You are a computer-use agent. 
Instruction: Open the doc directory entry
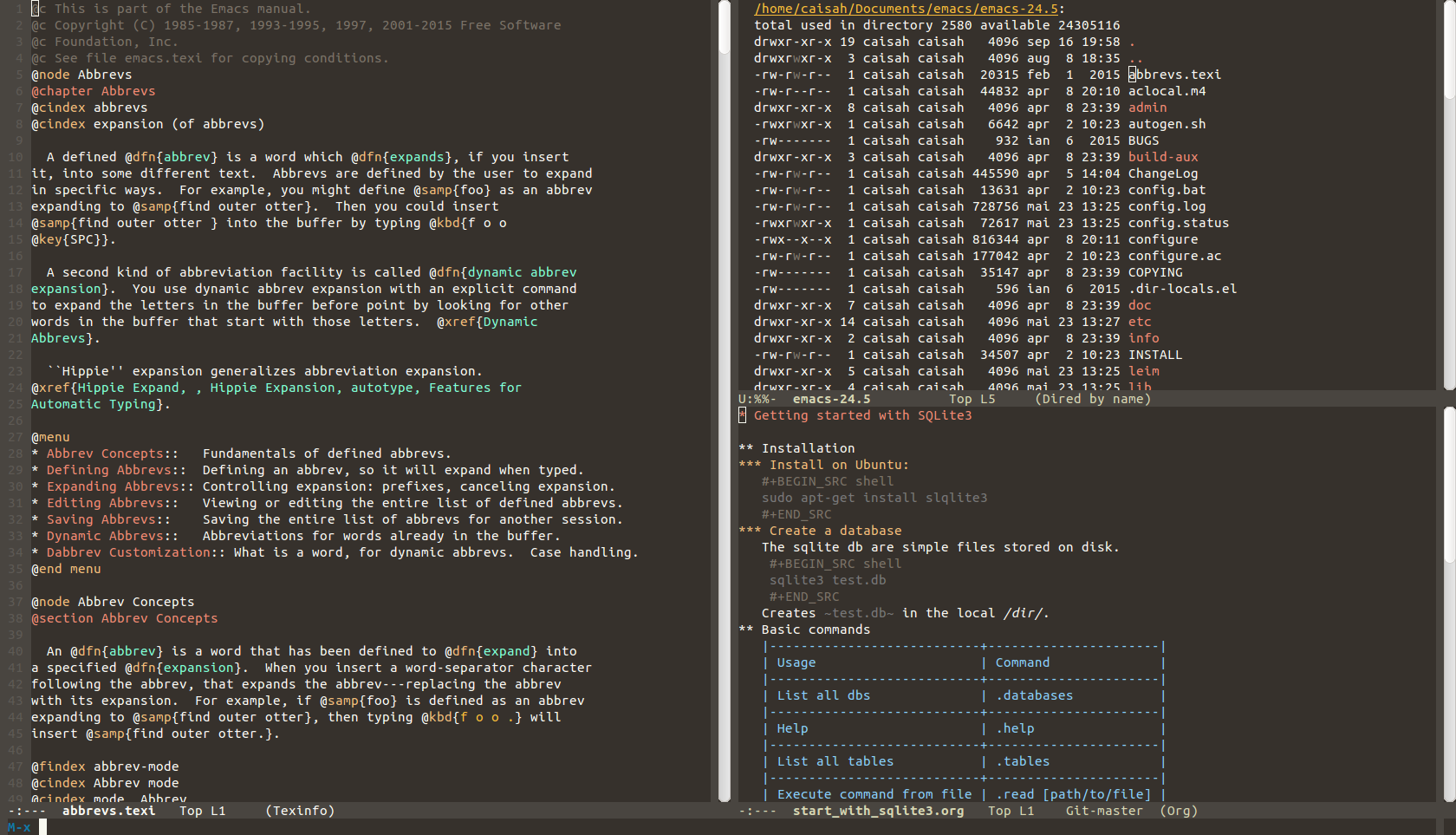pos(1139,305)
